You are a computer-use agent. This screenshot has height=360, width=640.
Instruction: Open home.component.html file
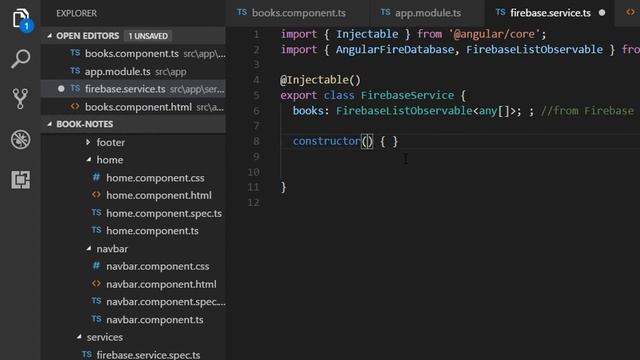coord(159,196)
